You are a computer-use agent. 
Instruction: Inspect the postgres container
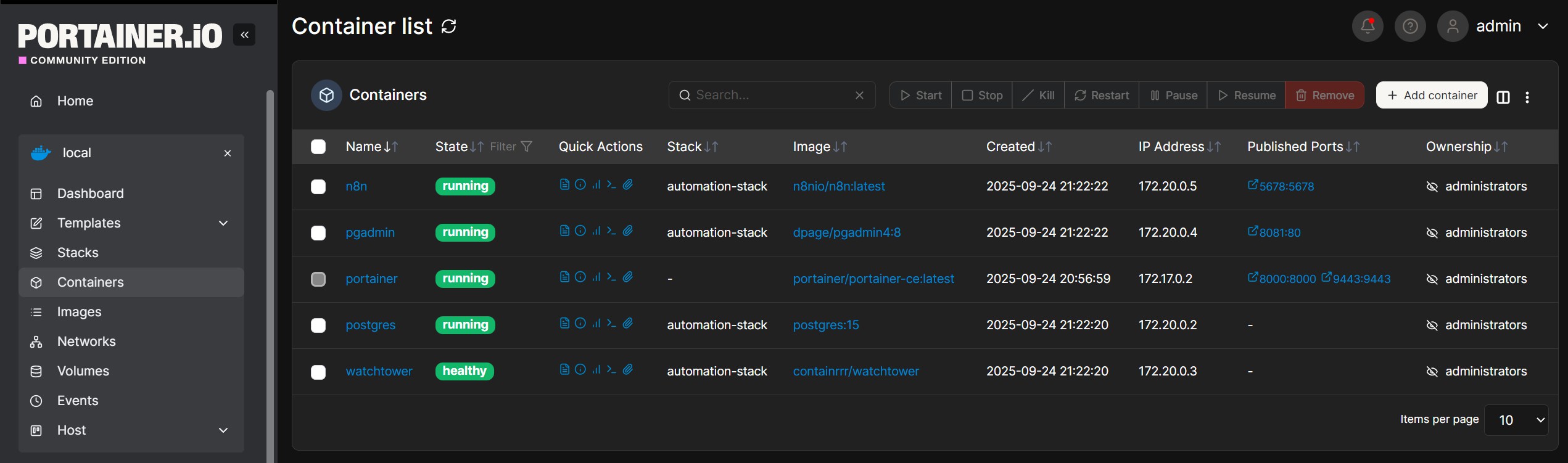tap(580, 323)
